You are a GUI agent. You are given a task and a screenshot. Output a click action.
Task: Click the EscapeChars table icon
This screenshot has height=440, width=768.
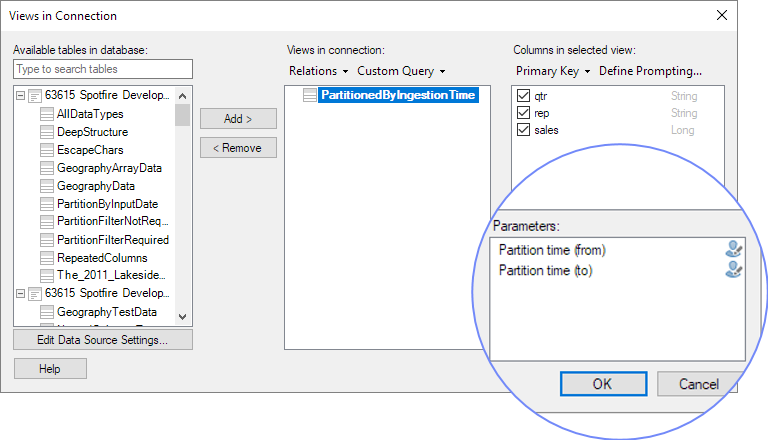(47, 150)
